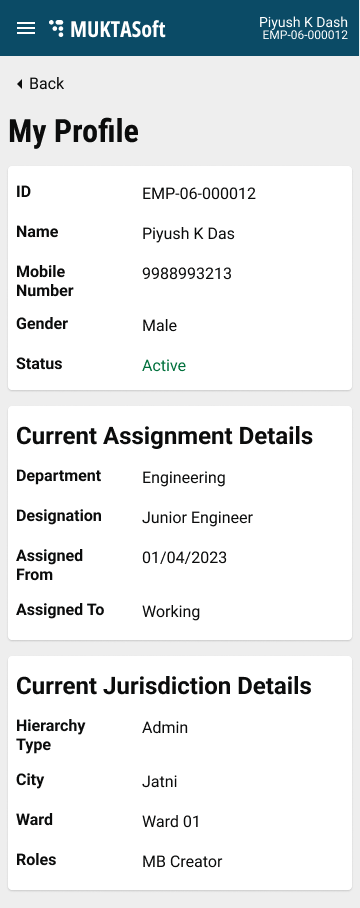Click the Male gender value
The width and height of the screenshot is (360, 908).
click(x=159, y=325)
